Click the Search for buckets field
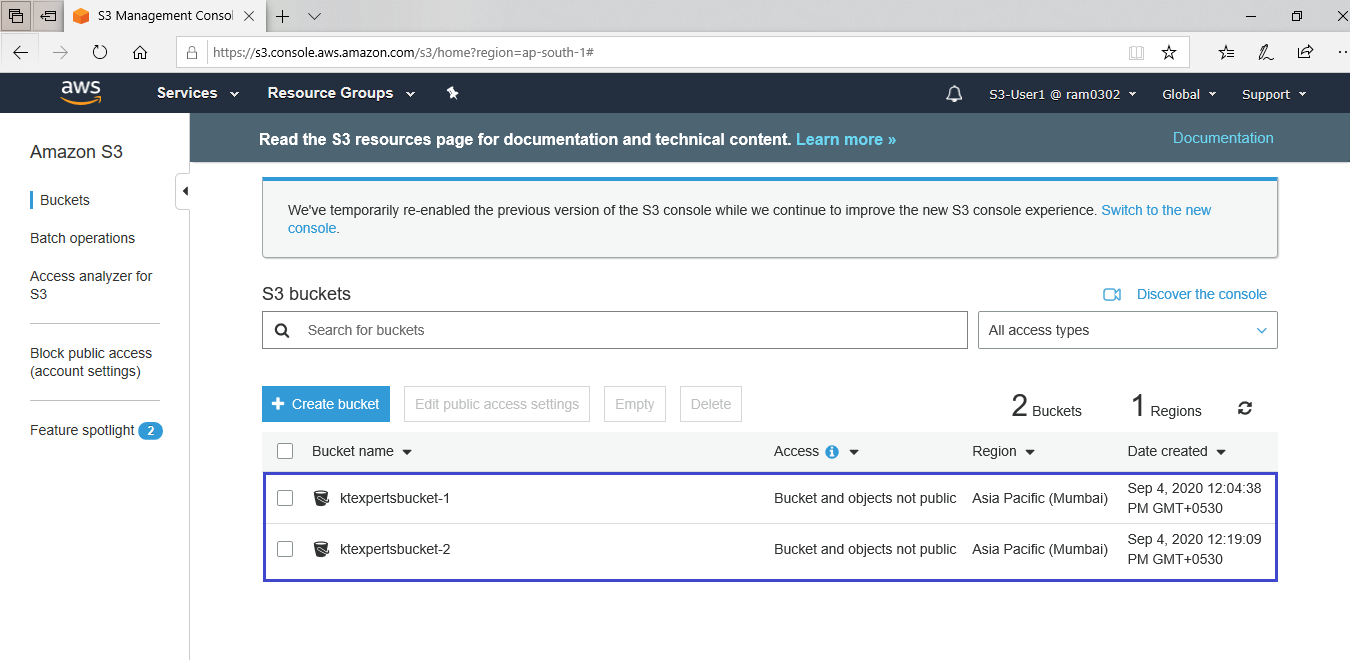Viewport: 1350px width, 660px height. [x=615, y=330]
